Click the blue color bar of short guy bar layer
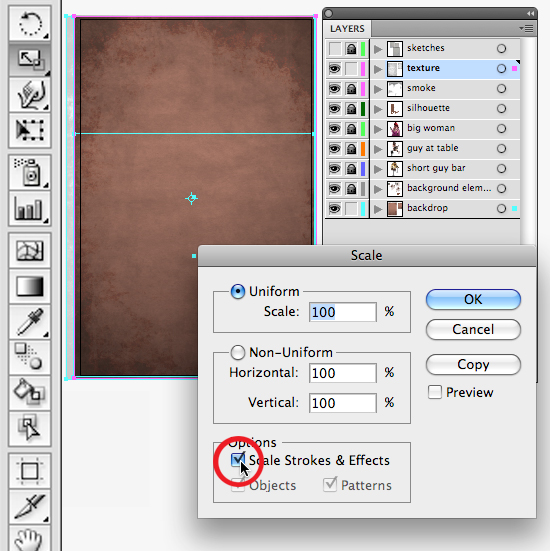The width and height of the screenshot is (550, 551). tap(363, 169)
